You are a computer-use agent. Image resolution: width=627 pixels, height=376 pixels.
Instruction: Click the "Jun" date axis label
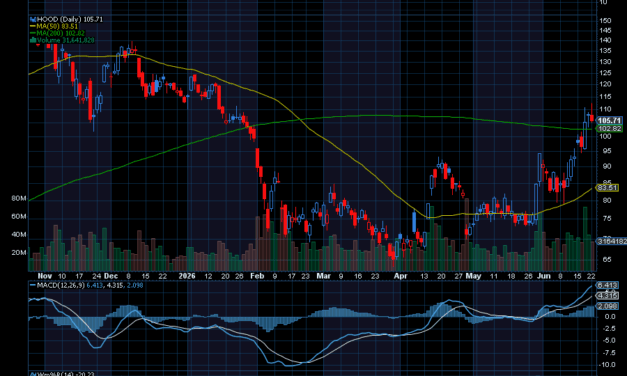tap(544, 276)
